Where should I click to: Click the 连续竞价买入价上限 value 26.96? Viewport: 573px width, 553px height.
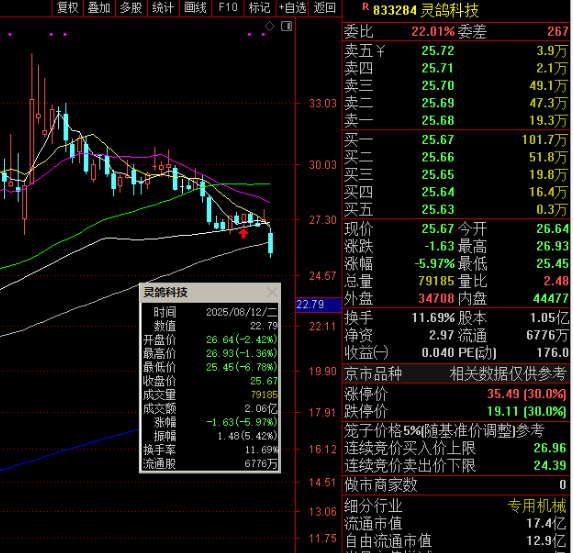tap(550, 448)
